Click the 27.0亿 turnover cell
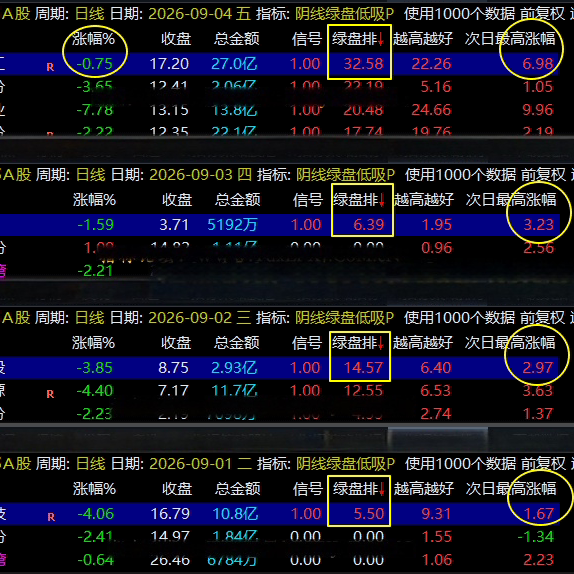Screen dimensions: 574x574 click(x=234, y=64)
